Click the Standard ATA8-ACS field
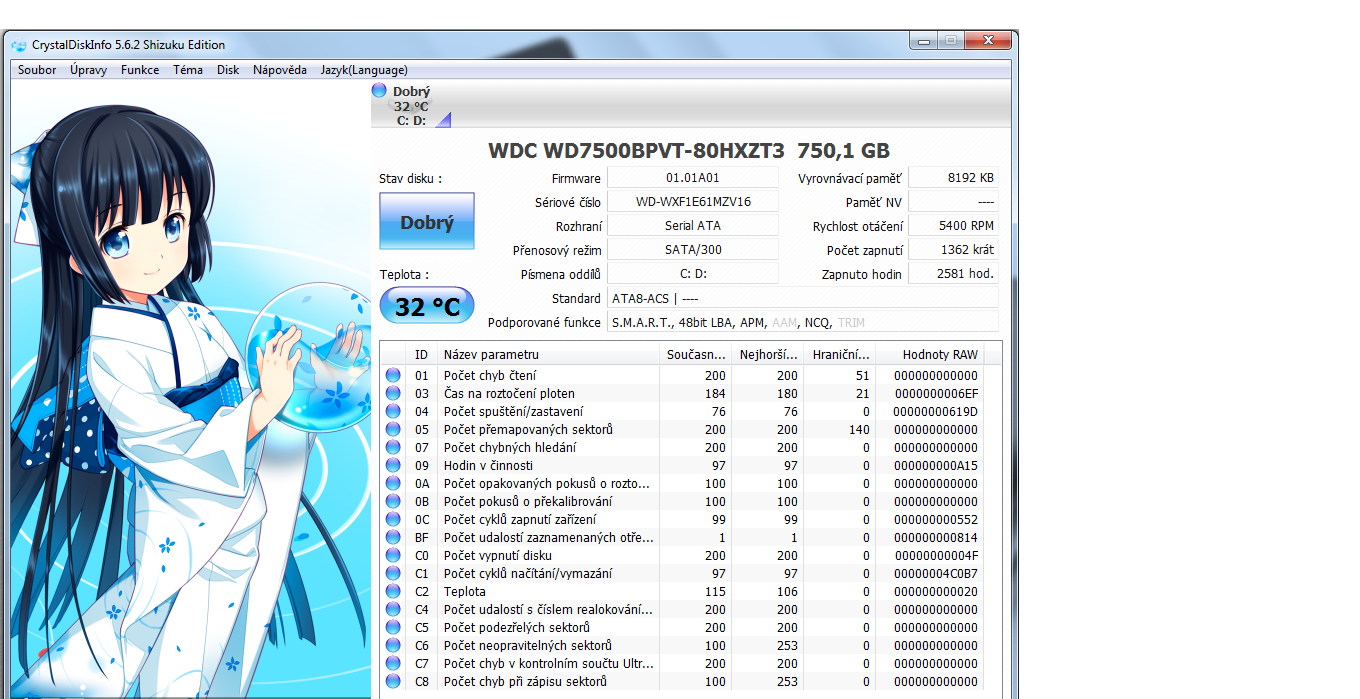The image size is (1360, 699). coord(803,298)
